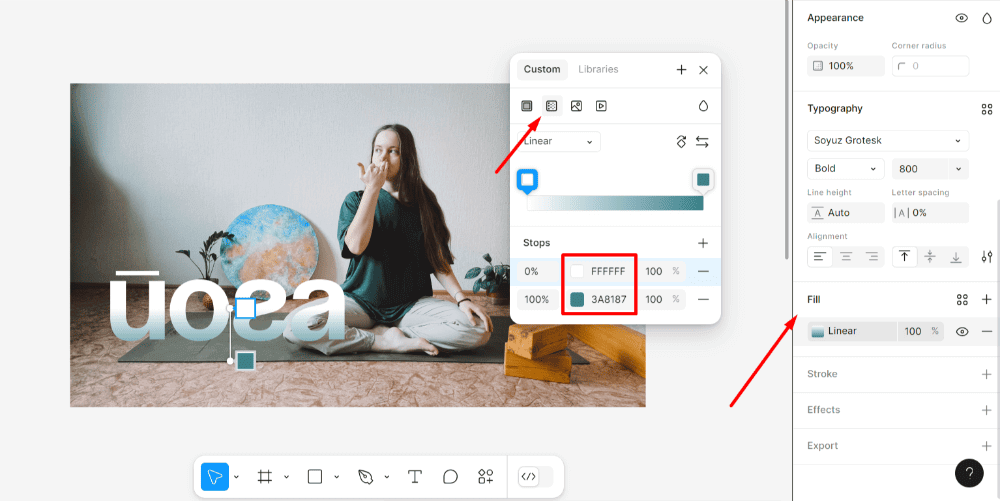Viewport: 1000px width, 501px height.
Task: Open Frame tool options chevron
Action: [x=286, y=477]
